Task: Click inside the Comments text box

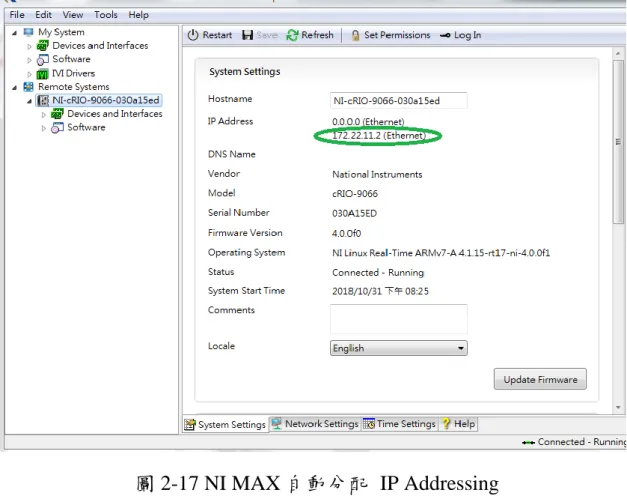Action: click(x=399, y=319)
